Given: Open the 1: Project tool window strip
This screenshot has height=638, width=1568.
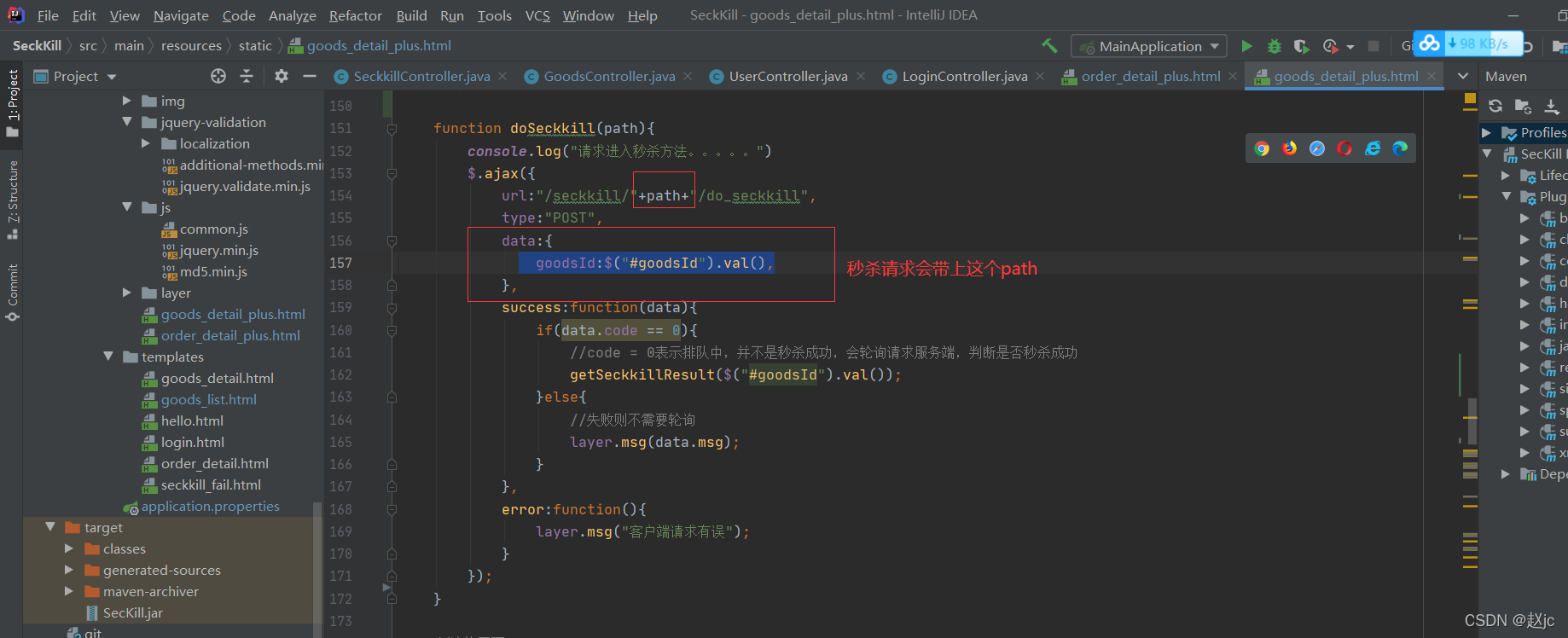Looking at the screenshot, I should tap(12, 102).
